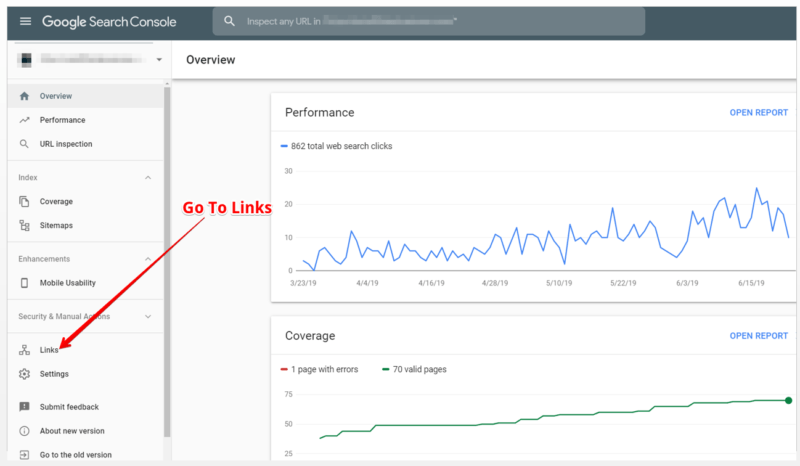Click About new version
Viewport: 800px width, 466px height.
(86, 431)
